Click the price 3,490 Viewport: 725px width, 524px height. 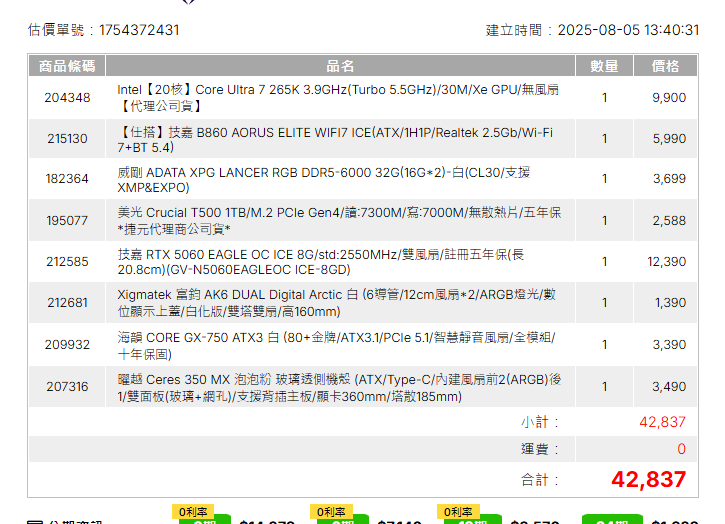[x=669, y=387]
